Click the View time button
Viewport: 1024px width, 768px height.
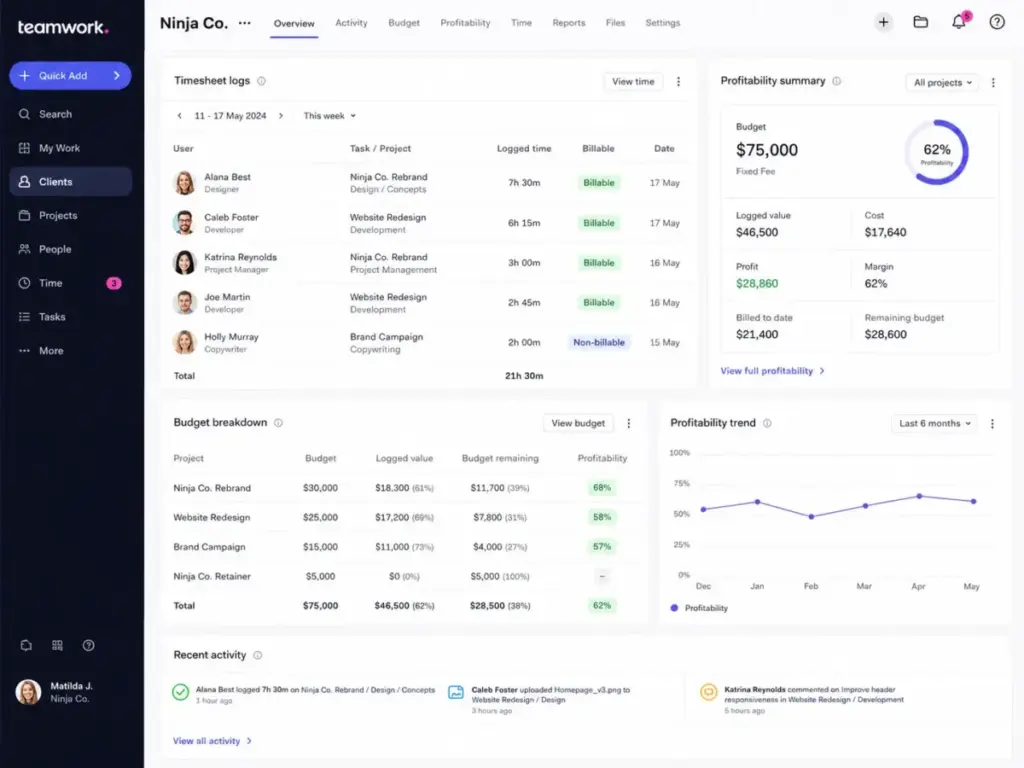tap(633, 82)
